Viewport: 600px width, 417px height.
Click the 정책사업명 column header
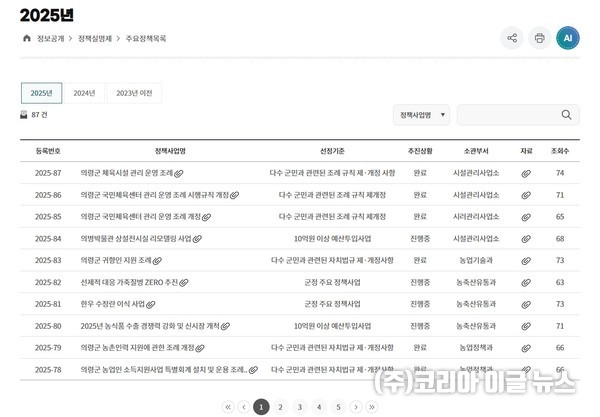click(x=170, y=151)
